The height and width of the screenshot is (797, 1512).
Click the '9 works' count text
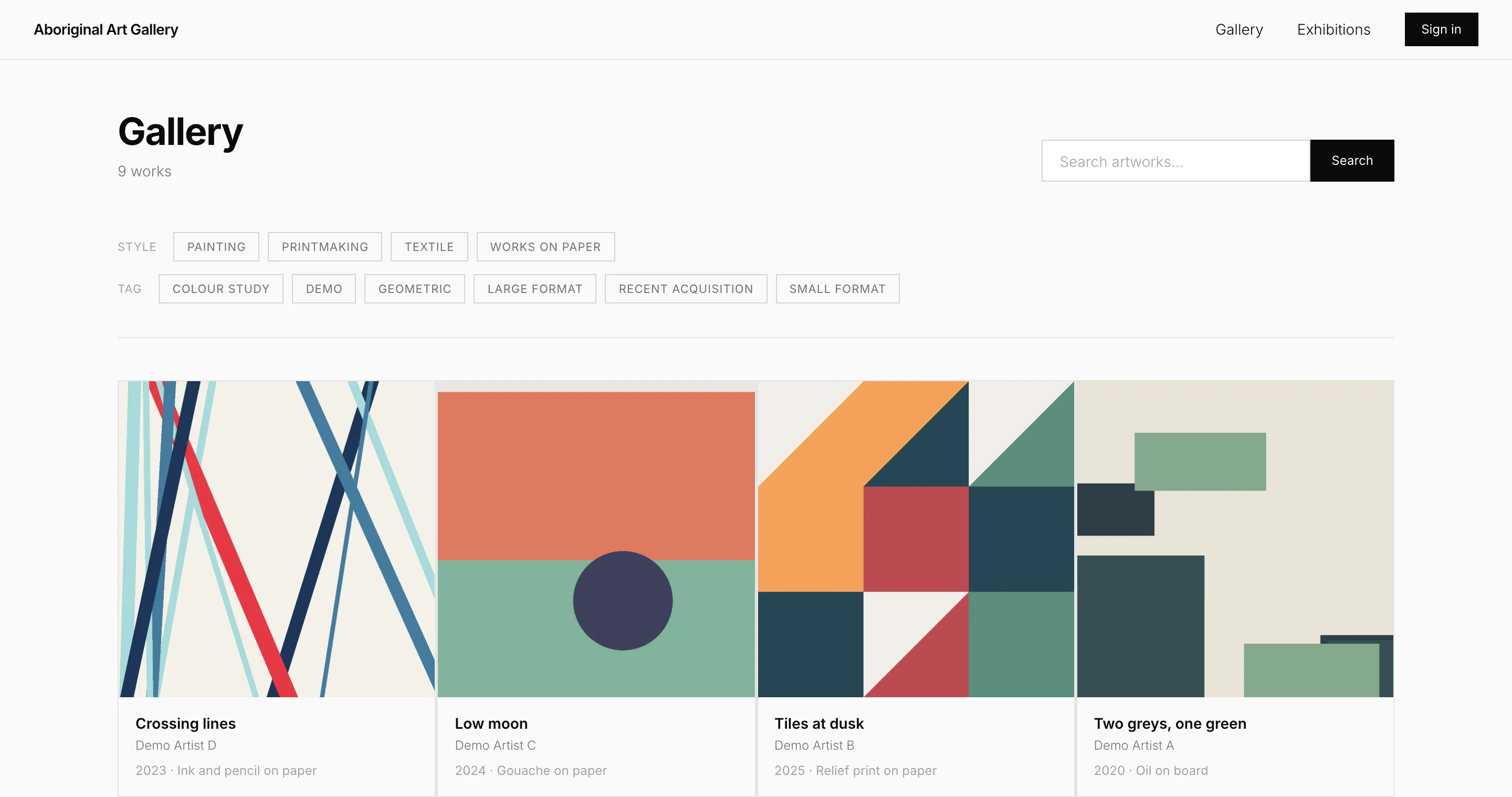tap(144, 171)
